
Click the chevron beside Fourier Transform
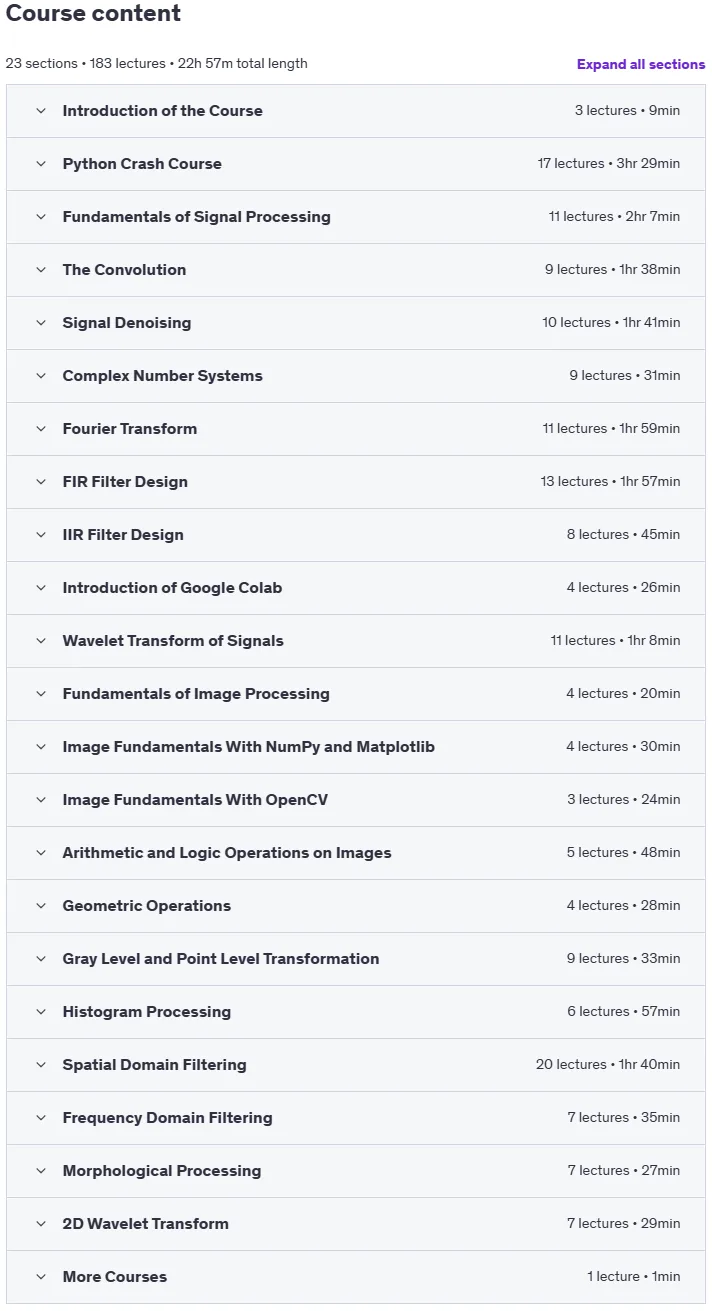(41, 429)
